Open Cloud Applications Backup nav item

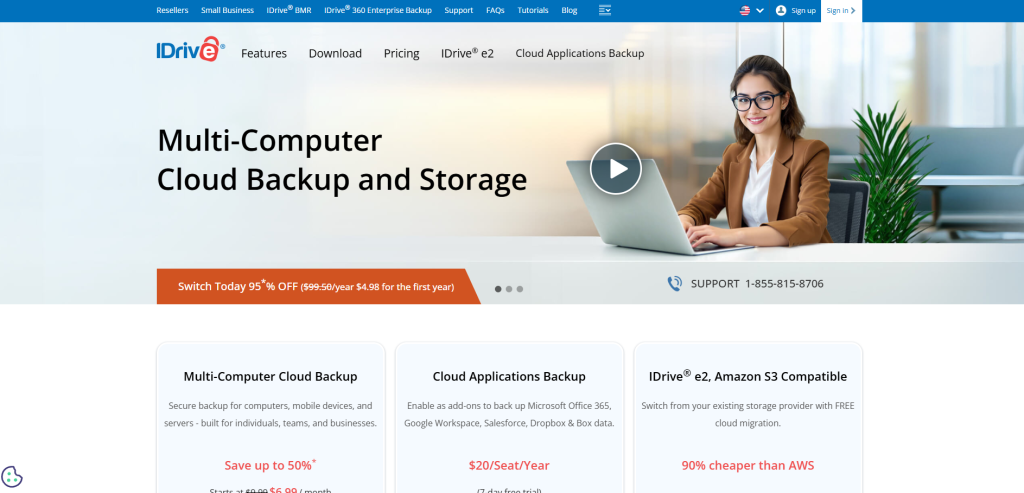coord(579,53)
